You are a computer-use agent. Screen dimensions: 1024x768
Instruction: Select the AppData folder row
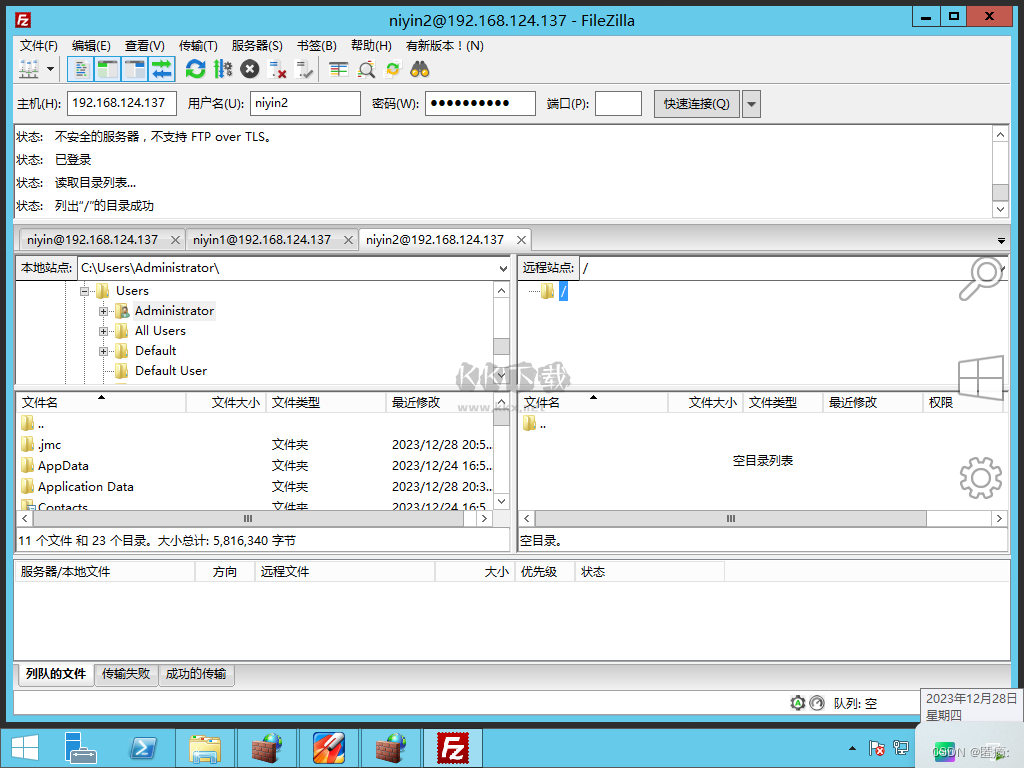(255, 466)
